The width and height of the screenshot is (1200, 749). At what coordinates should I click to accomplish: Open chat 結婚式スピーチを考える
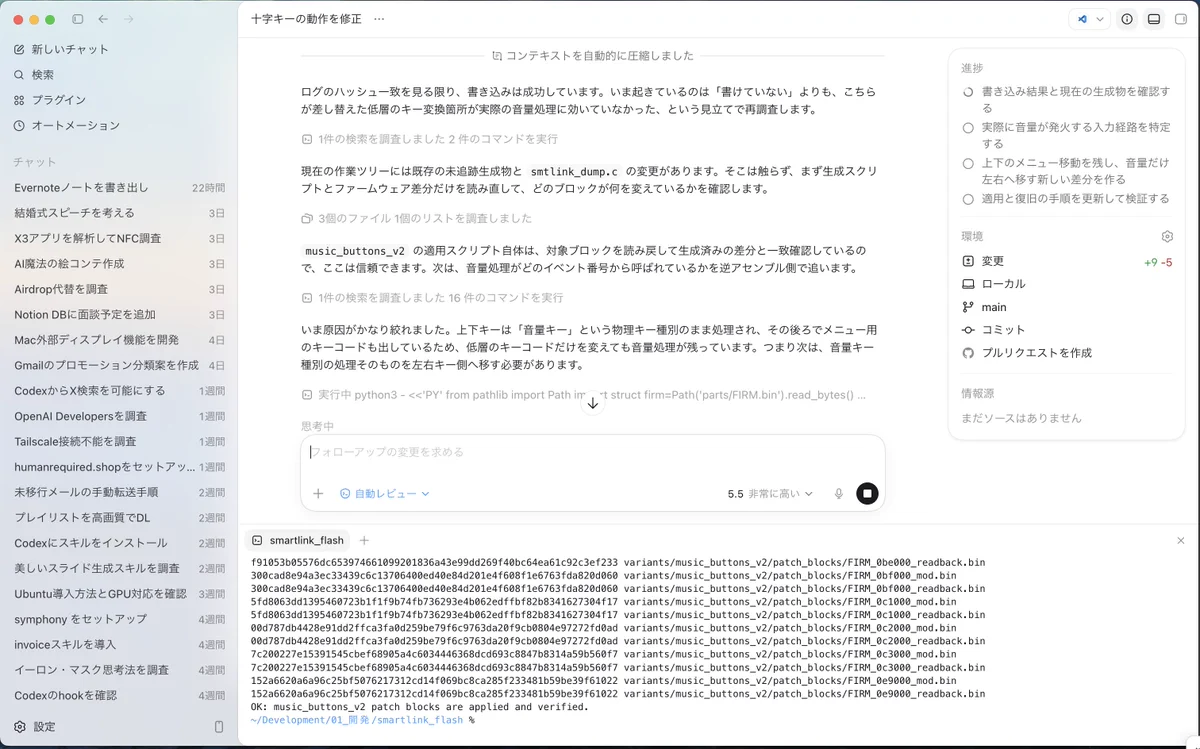coord(119,213)
